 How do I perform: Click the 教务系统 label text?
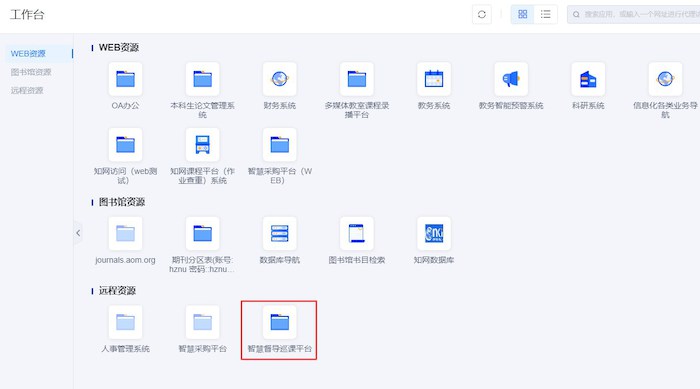[x=434, y=105]
